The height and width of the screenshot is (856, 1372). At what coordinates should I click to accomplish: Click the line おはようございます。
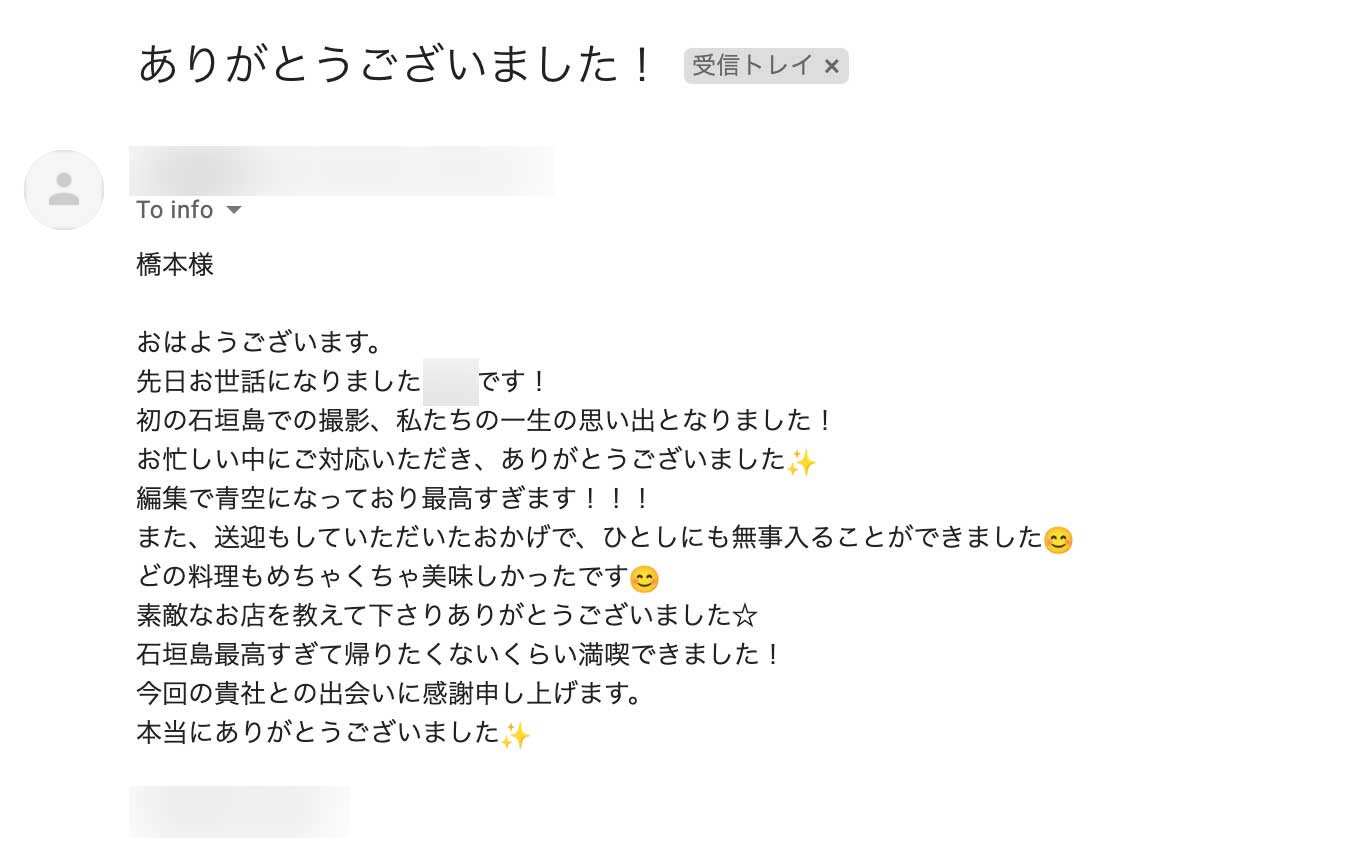click(x=259, y=343)
